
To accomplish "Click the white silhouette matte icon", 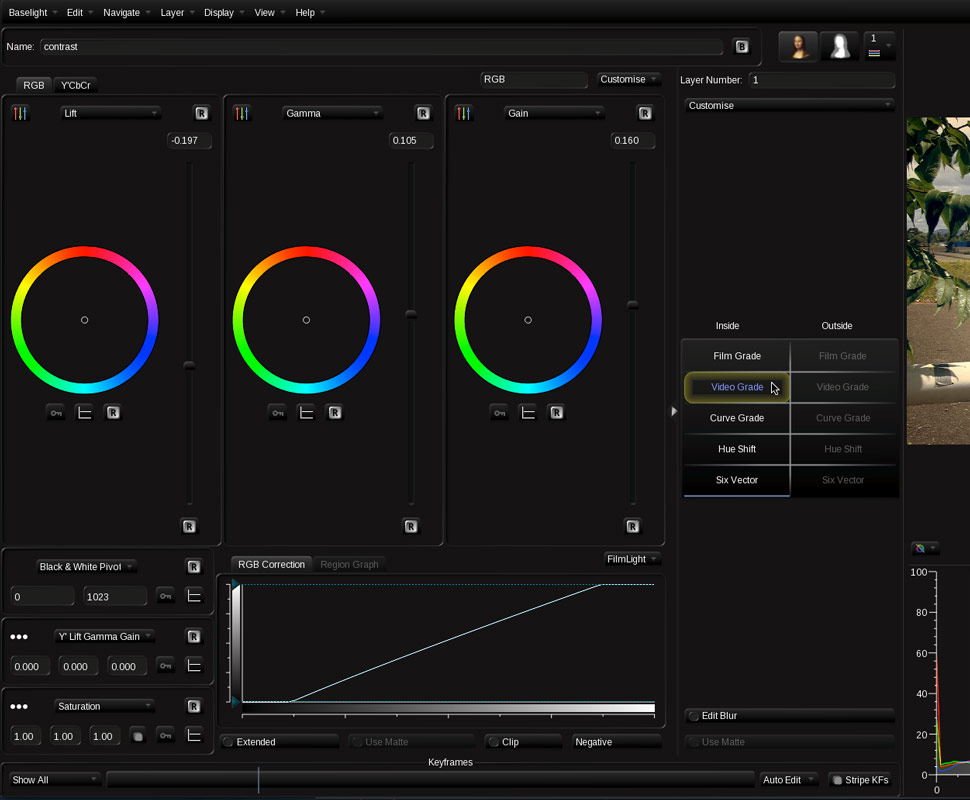I will [x=840, y=46].
